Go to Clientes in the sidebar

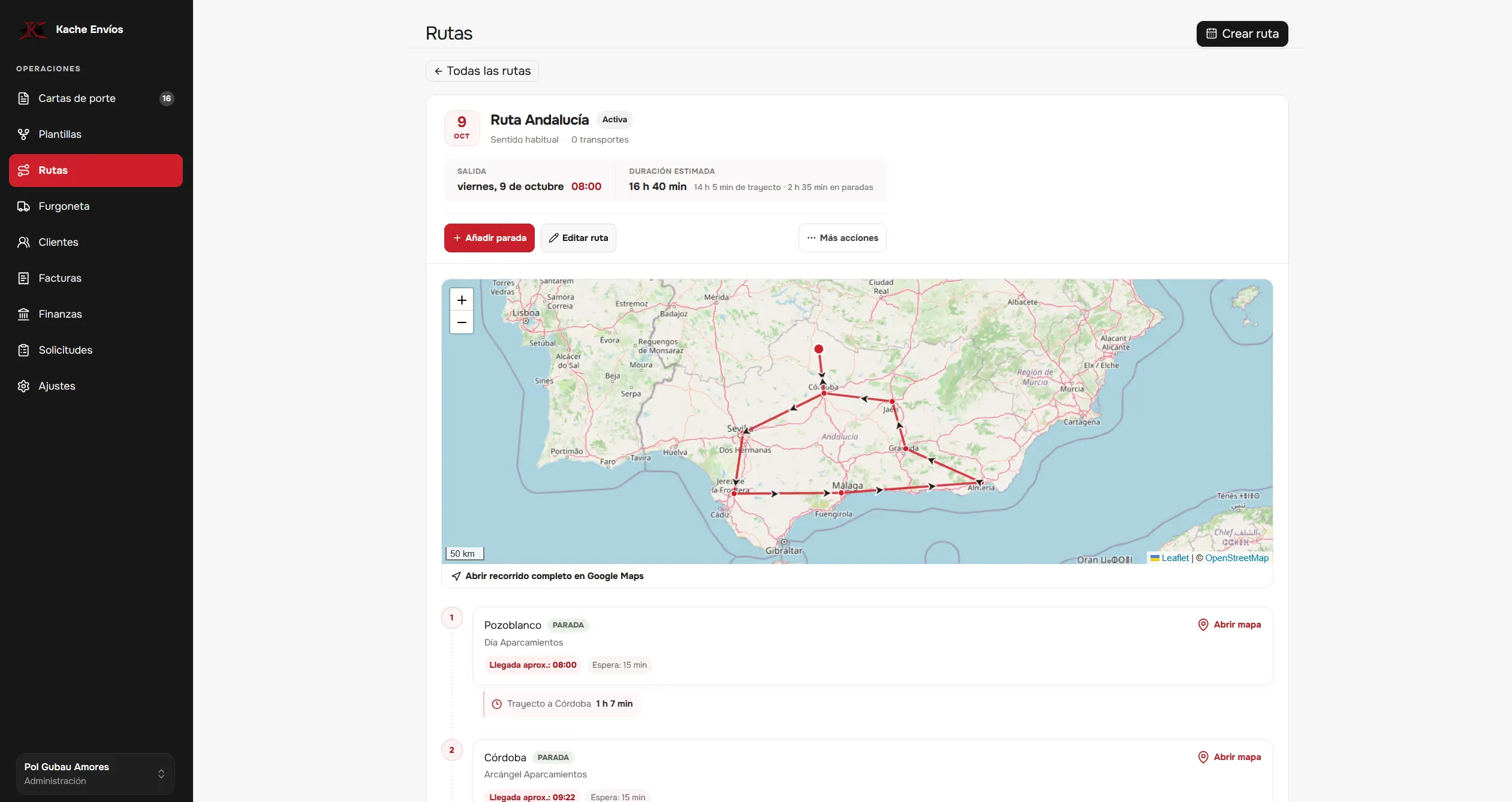tap(96, 242)
